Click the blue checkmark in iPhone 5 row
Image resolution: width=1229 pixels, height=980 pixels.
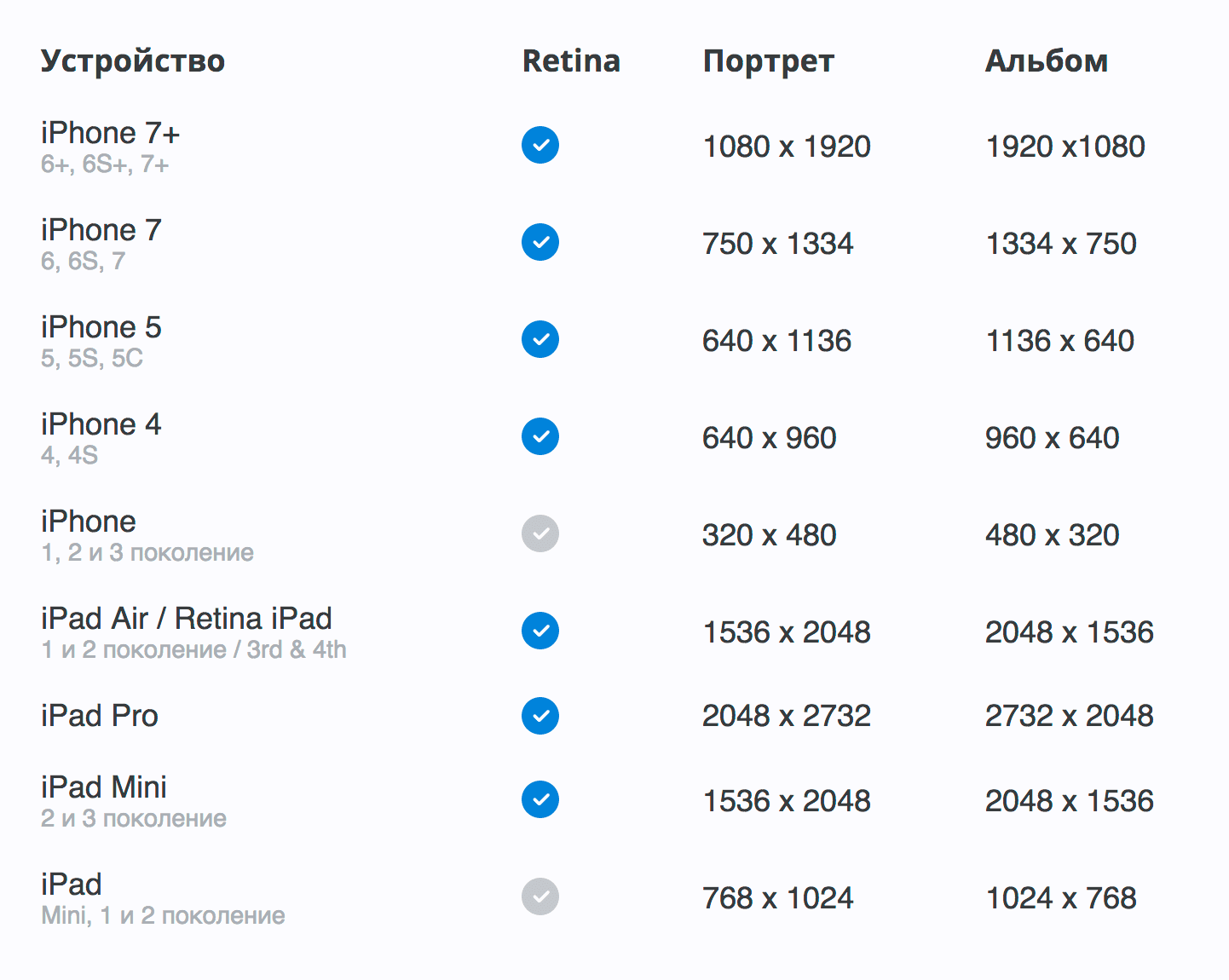(x=540, y=339)
